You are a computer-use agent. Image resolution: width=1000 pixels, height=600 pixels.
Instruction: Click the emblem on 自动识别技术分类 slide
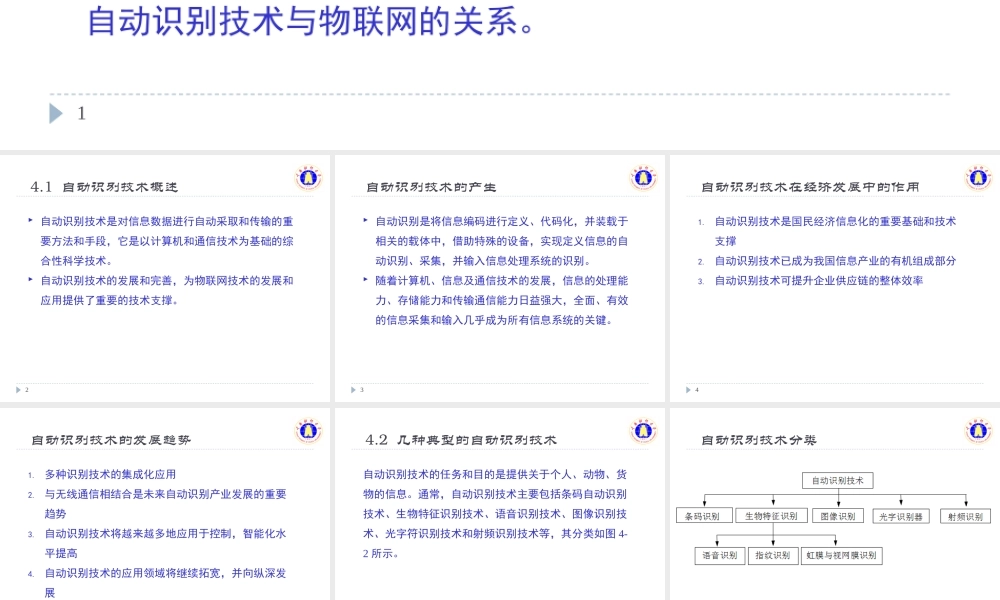(x=979, y=430)
